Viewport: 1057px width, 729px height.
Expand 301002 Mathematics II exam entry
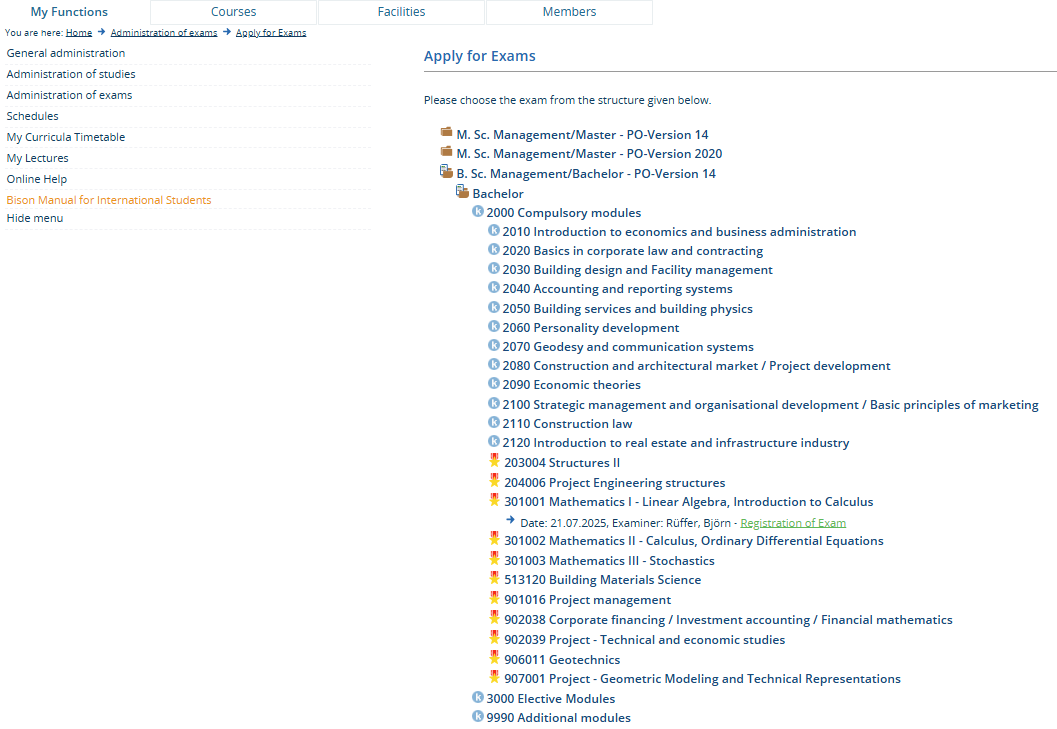pyautogui.click(x=694, y=541)
